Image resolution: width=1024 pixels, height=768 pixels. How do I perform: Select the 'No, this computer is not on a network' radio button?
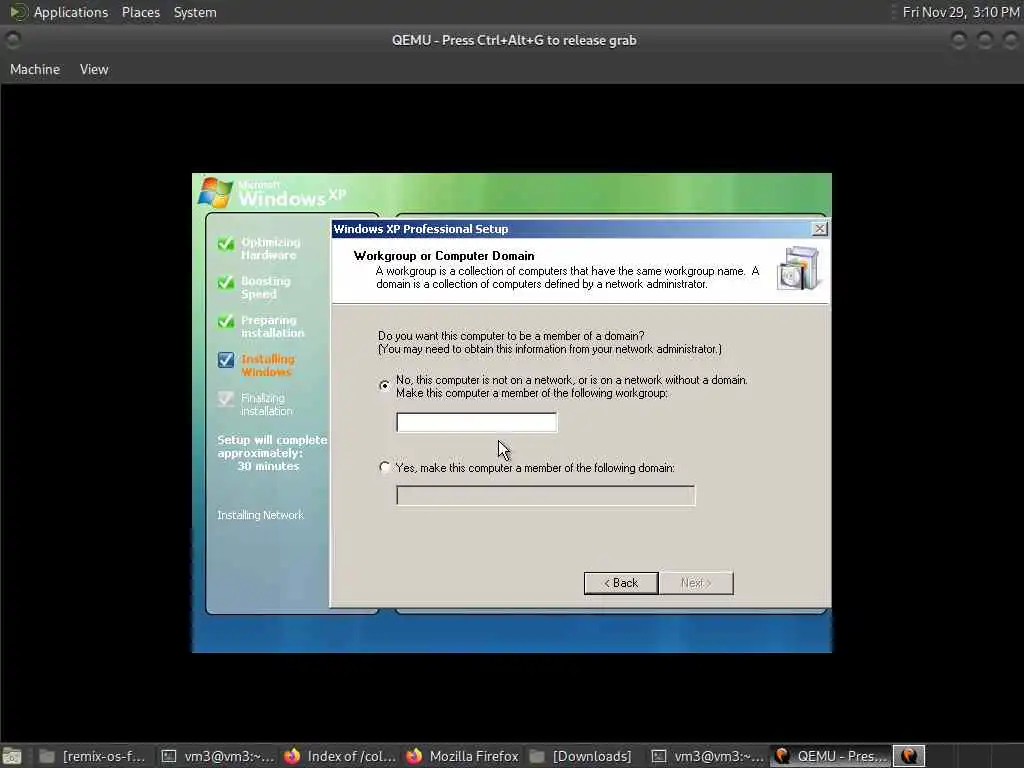tap(385, 385)
